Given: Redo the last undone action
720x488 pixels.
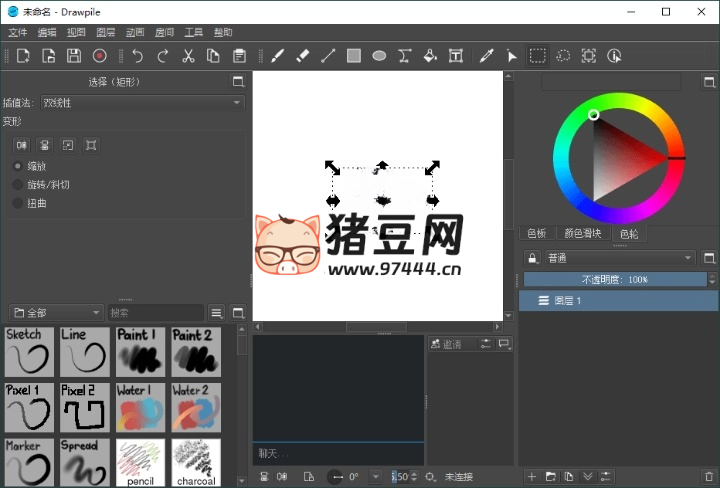Looking at the screenshot, I should 163,56.
